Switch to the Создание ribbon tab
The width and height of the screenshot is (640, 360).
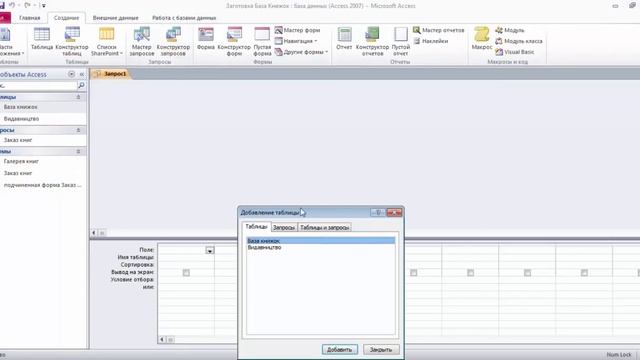(67, 18)
